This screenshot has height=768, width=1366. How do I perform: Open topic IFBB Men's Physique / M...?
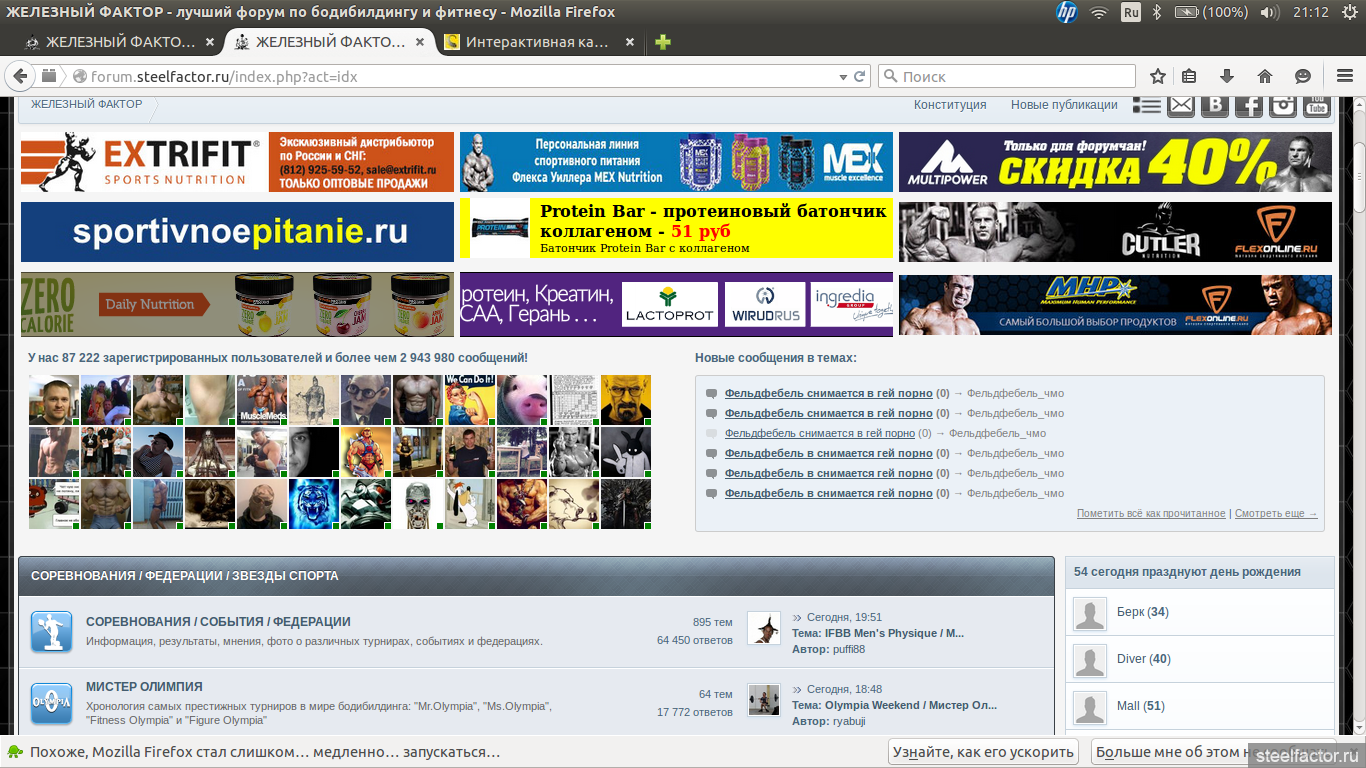pyautogui.click(x=894, y=633)
